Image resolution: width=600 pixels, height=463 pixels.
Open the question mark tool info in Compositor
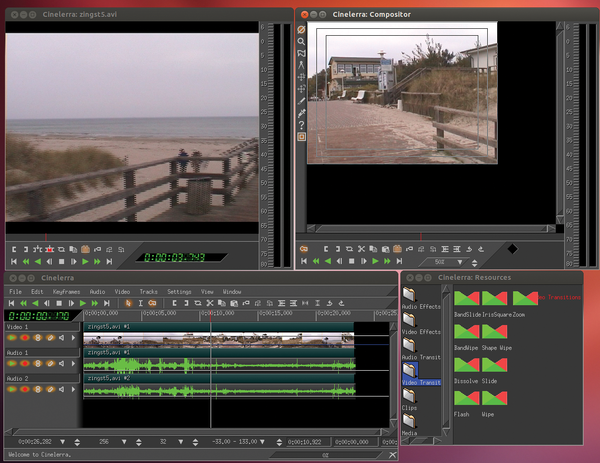point(301,125)
